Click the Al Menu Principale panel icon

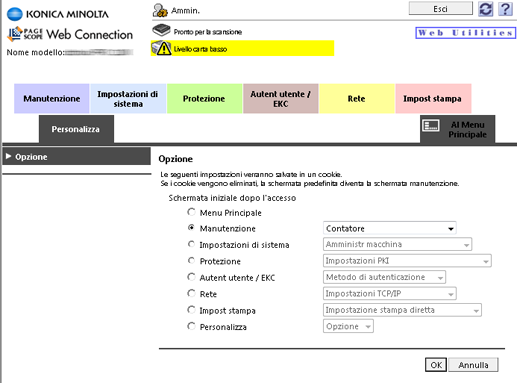tap(431, 126)
